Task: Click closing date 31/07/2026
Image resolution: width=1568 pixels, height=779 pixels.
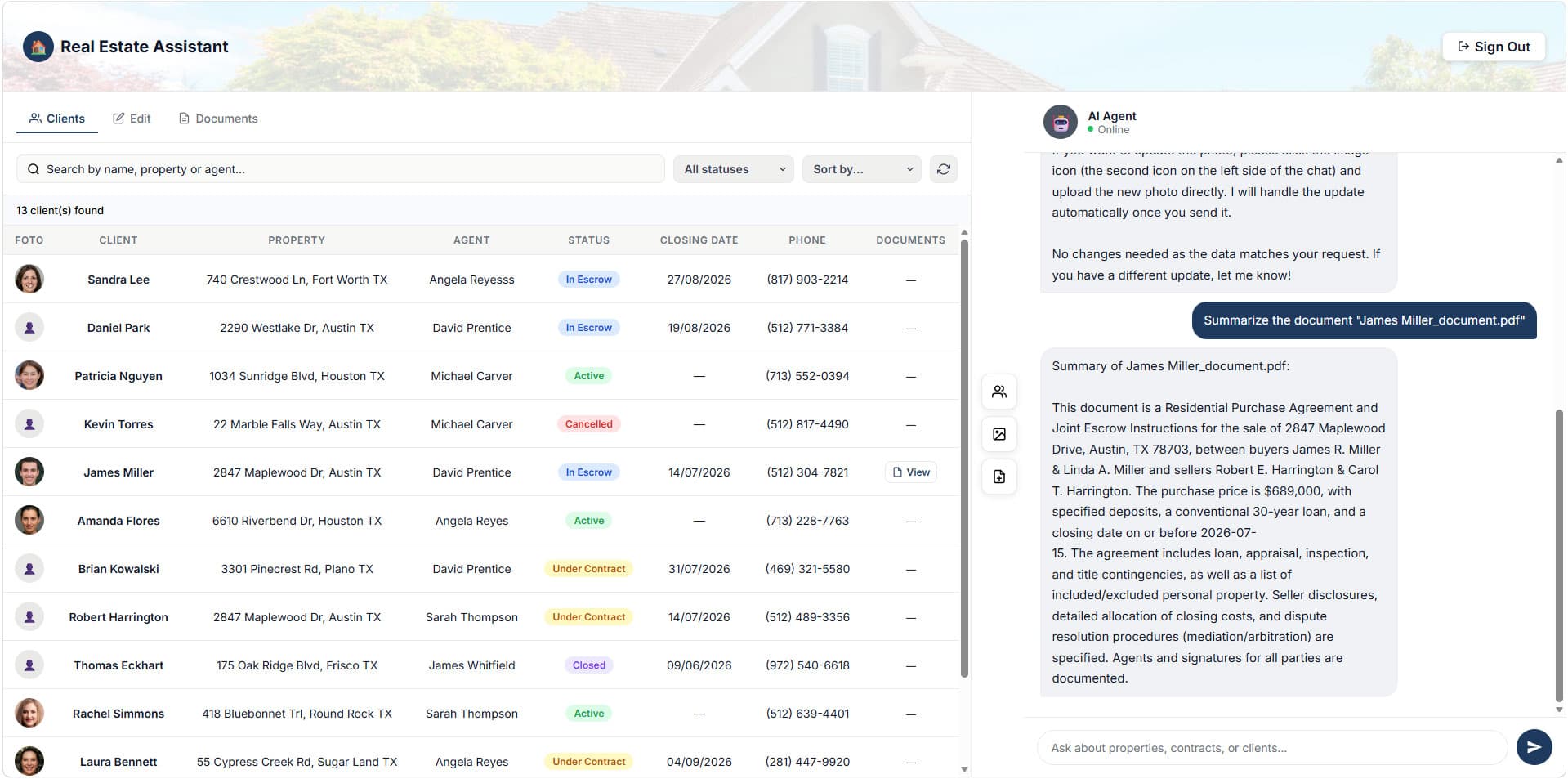Action: pos(699,569)
